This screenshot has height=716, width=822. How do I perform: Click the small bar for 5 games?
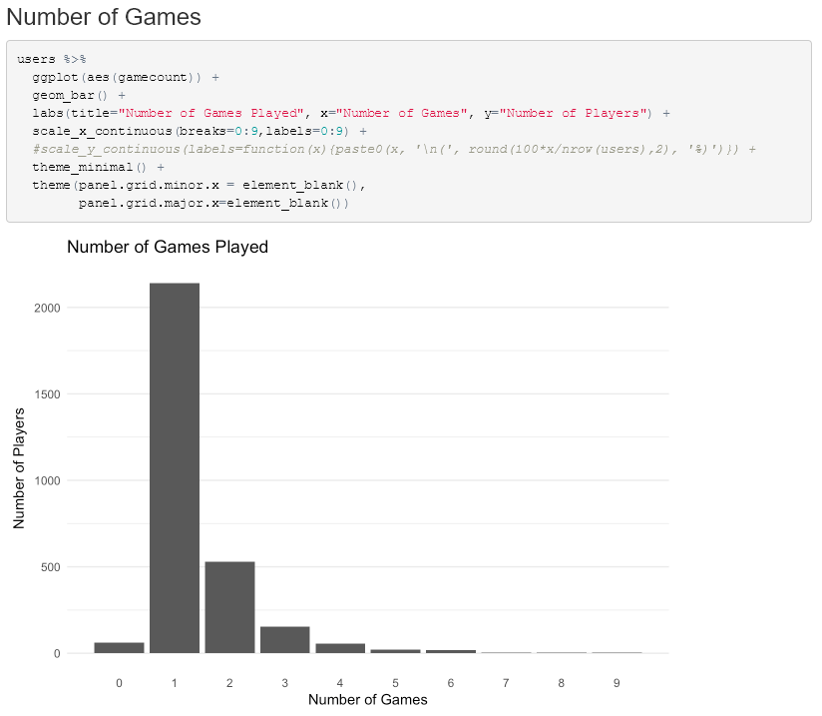396,651
